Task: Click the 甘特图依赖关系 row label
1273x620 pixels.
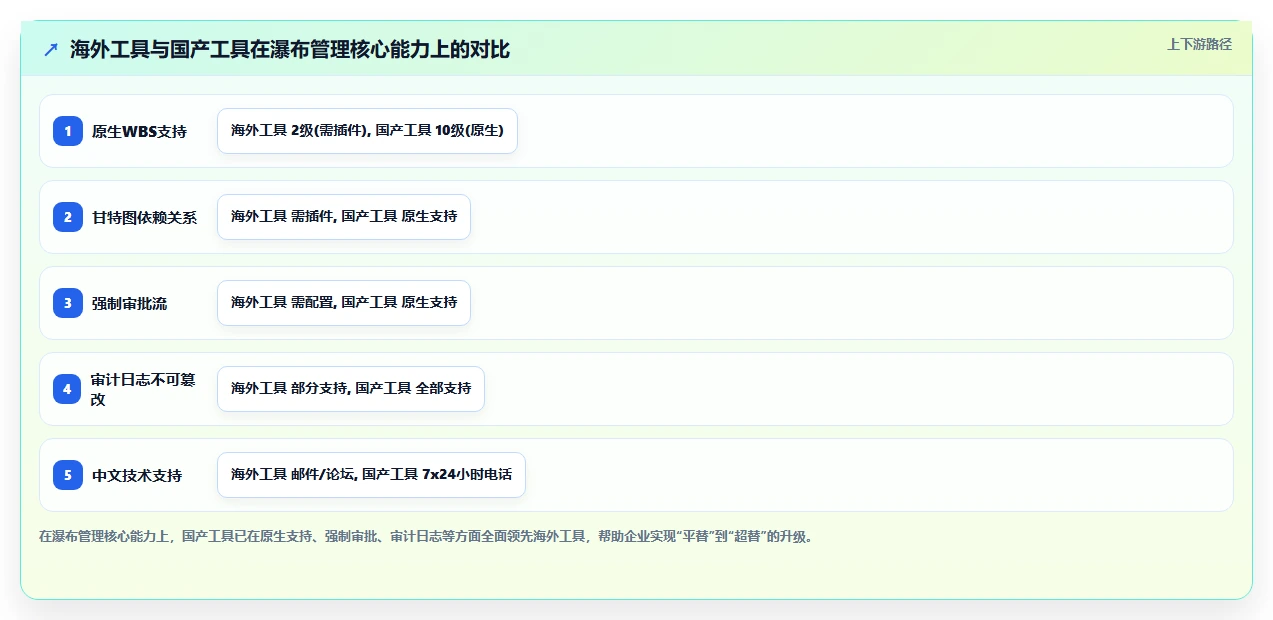Action: point(144,217)
